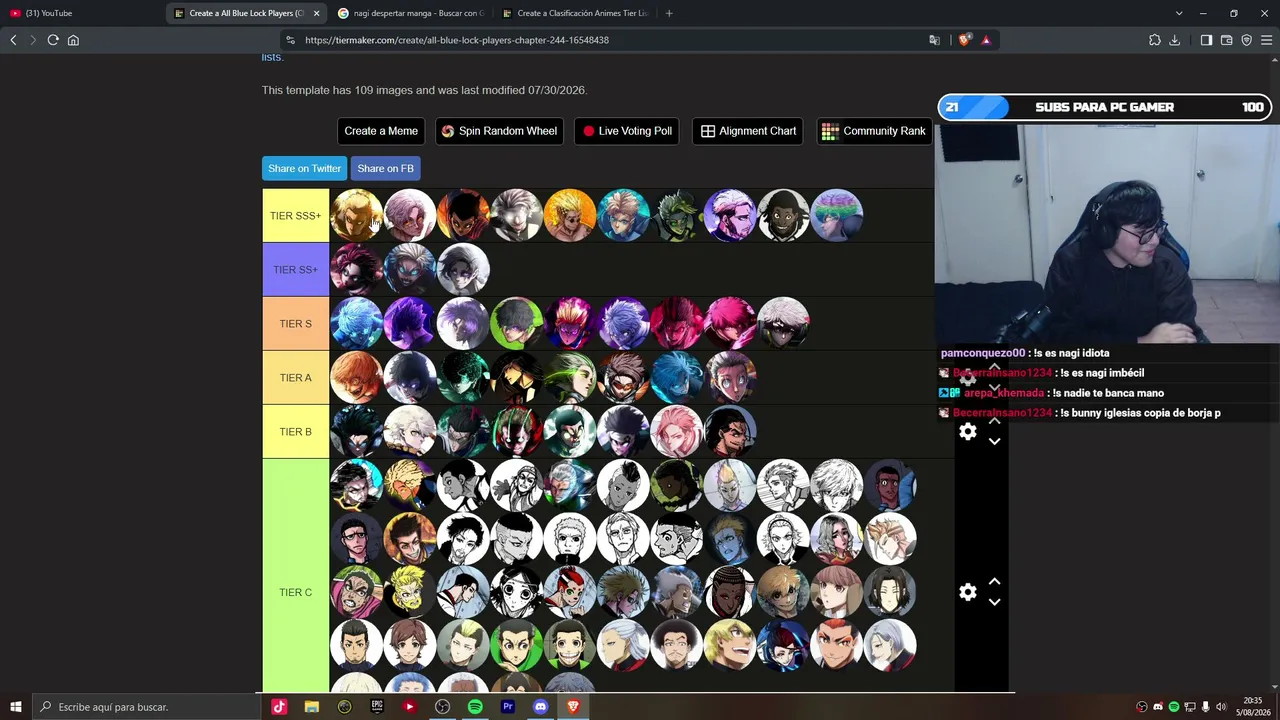Viewport: 1280px width, 720px height.
Task: Open settings gear for TIER C row
Action: click(968, 592)
